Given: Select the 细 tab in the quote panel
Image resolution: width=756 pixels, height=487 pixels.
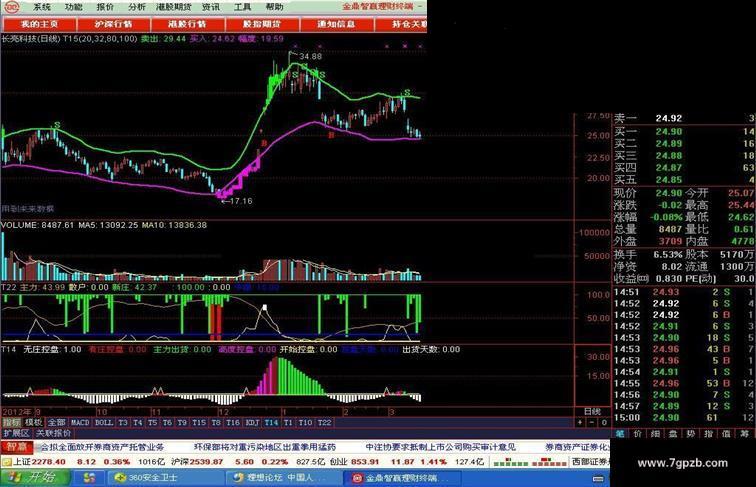Looking at the screenshot, I should [656, 433].
